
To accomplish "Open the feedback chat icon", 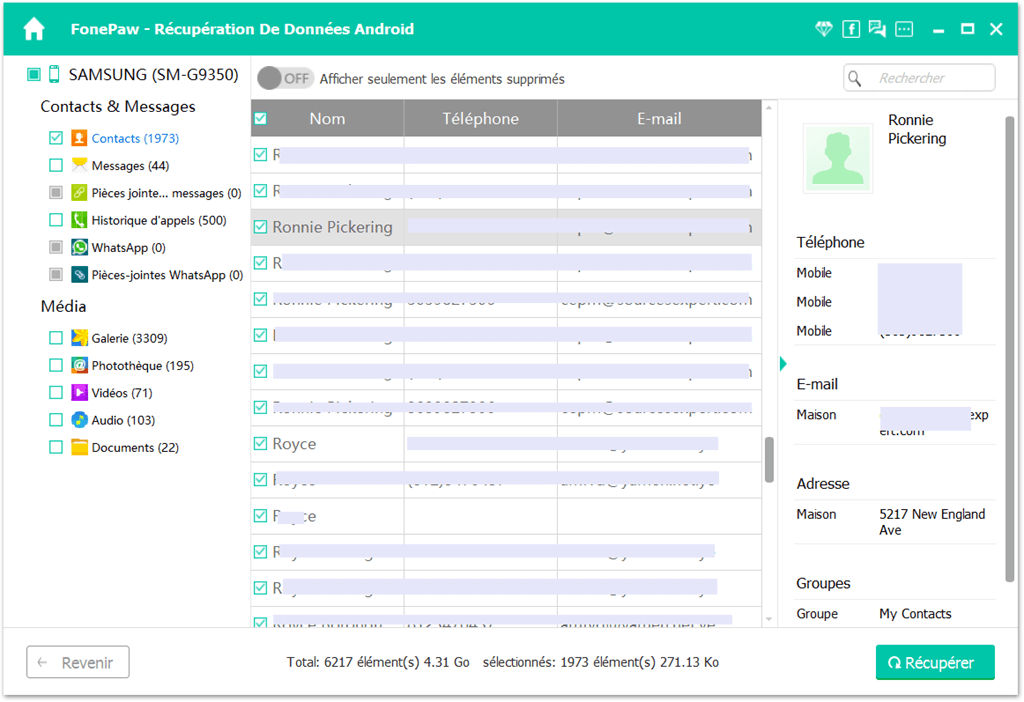I will [877, 28].
